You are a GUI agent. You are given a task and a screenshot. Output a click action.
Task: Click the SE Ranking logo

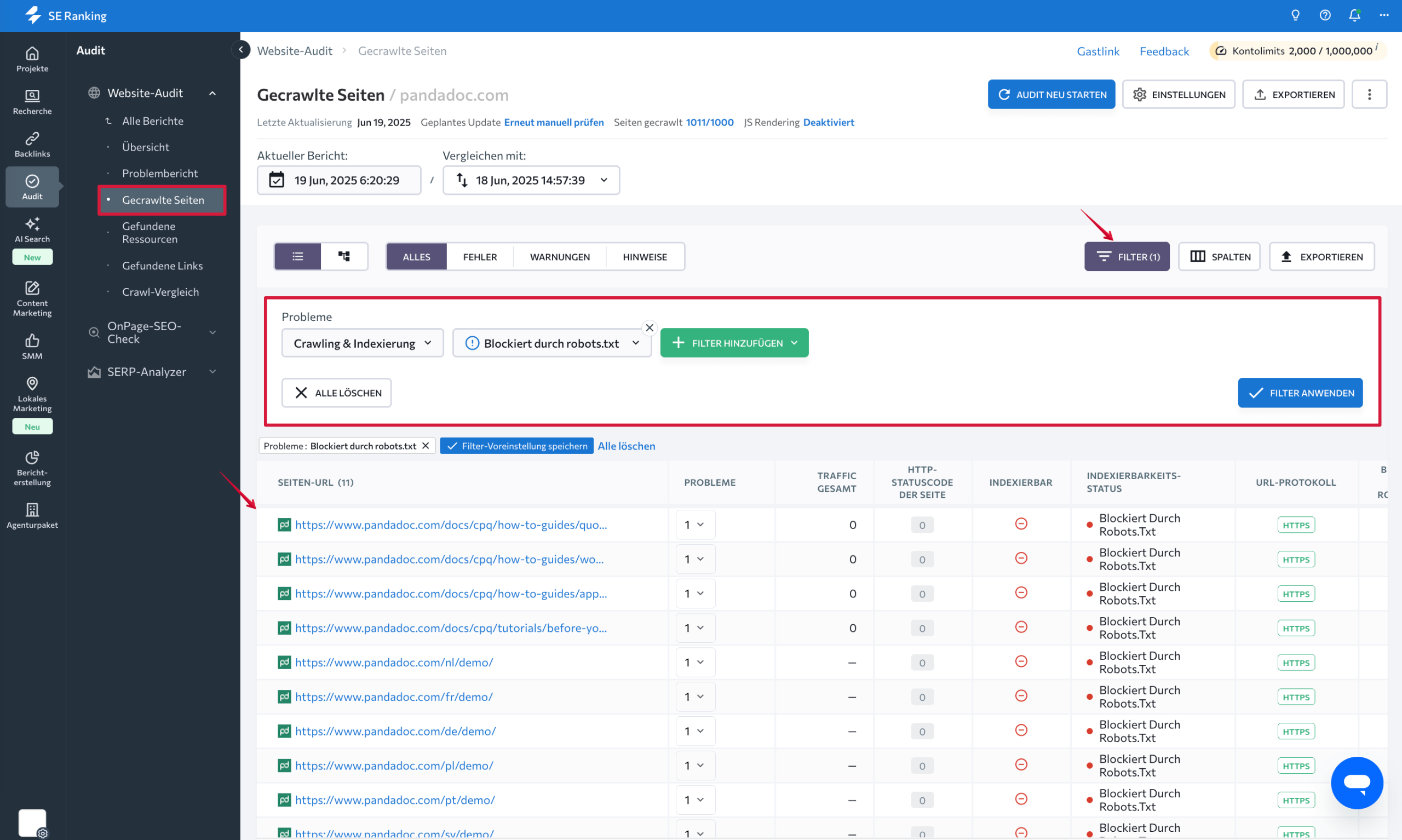coord(66,15)
